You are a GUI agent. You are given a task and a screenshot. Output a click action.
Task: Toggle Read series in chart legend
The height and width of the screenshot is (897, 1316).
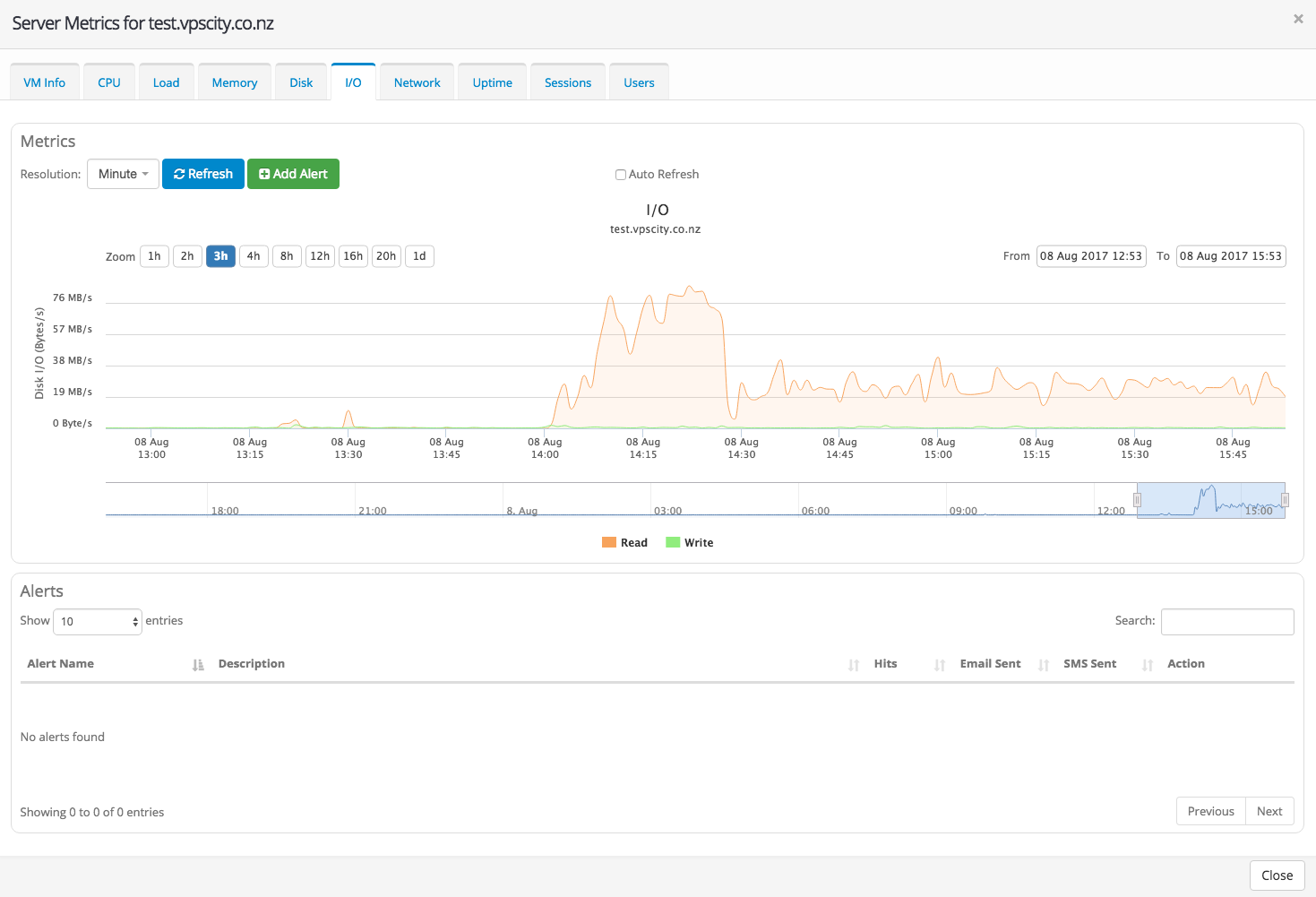click(x=624, y=543)
